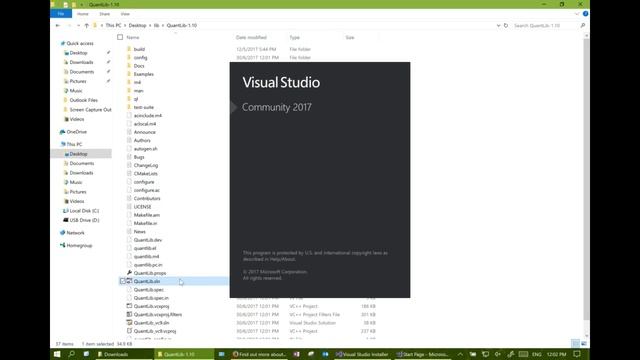Select the QuantLib.vcxproj file

[x=151, y=306]
